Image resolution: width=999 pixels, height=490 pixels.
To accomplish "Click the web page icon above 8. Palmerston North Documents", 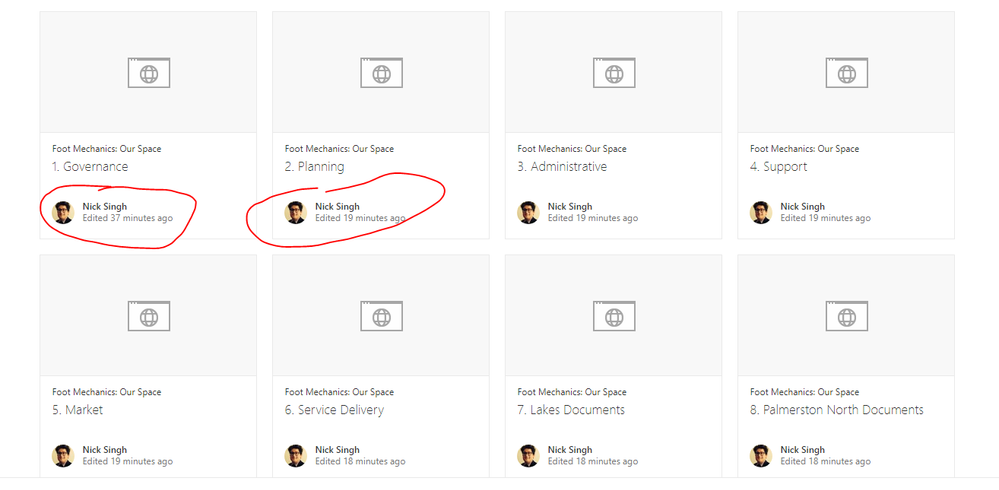I will (846, 316).
